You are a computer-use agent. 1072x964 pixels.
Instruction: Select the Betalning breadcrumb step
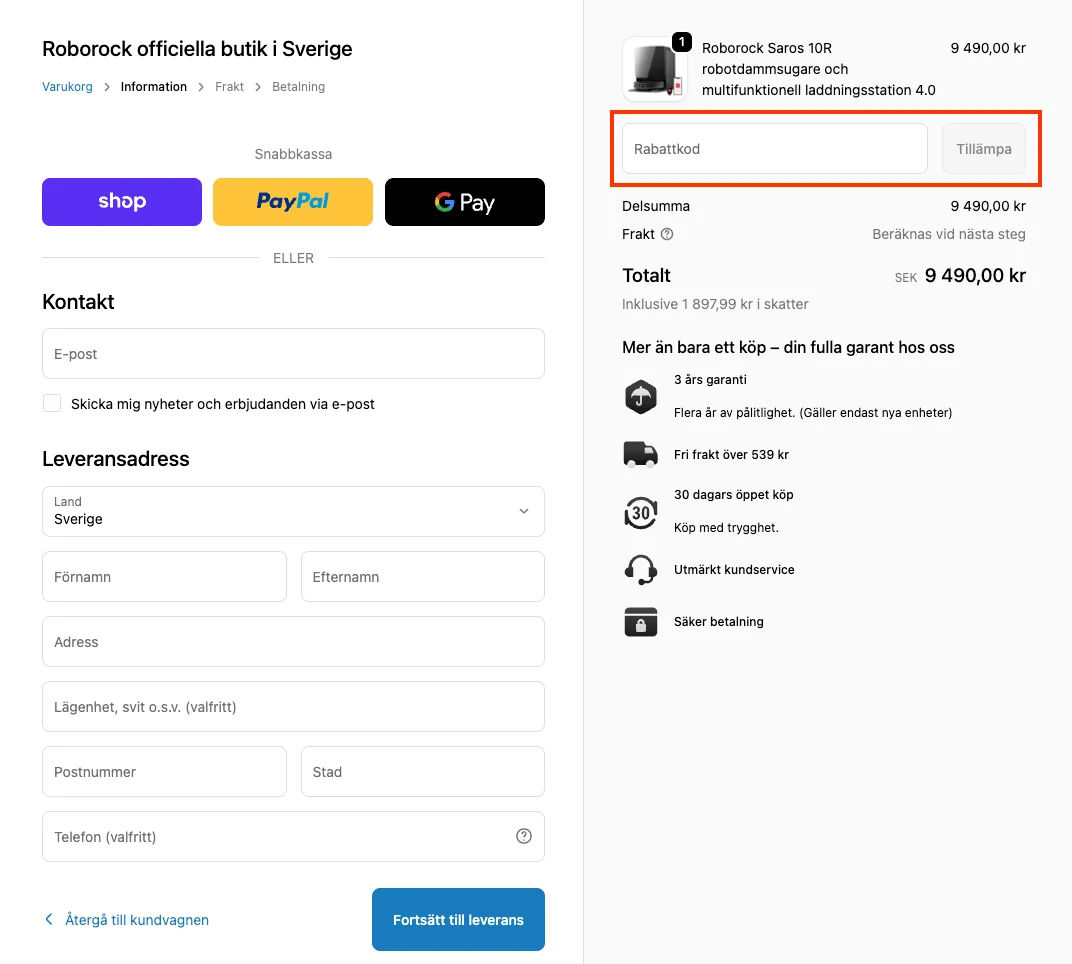click(x=298, y=87)
